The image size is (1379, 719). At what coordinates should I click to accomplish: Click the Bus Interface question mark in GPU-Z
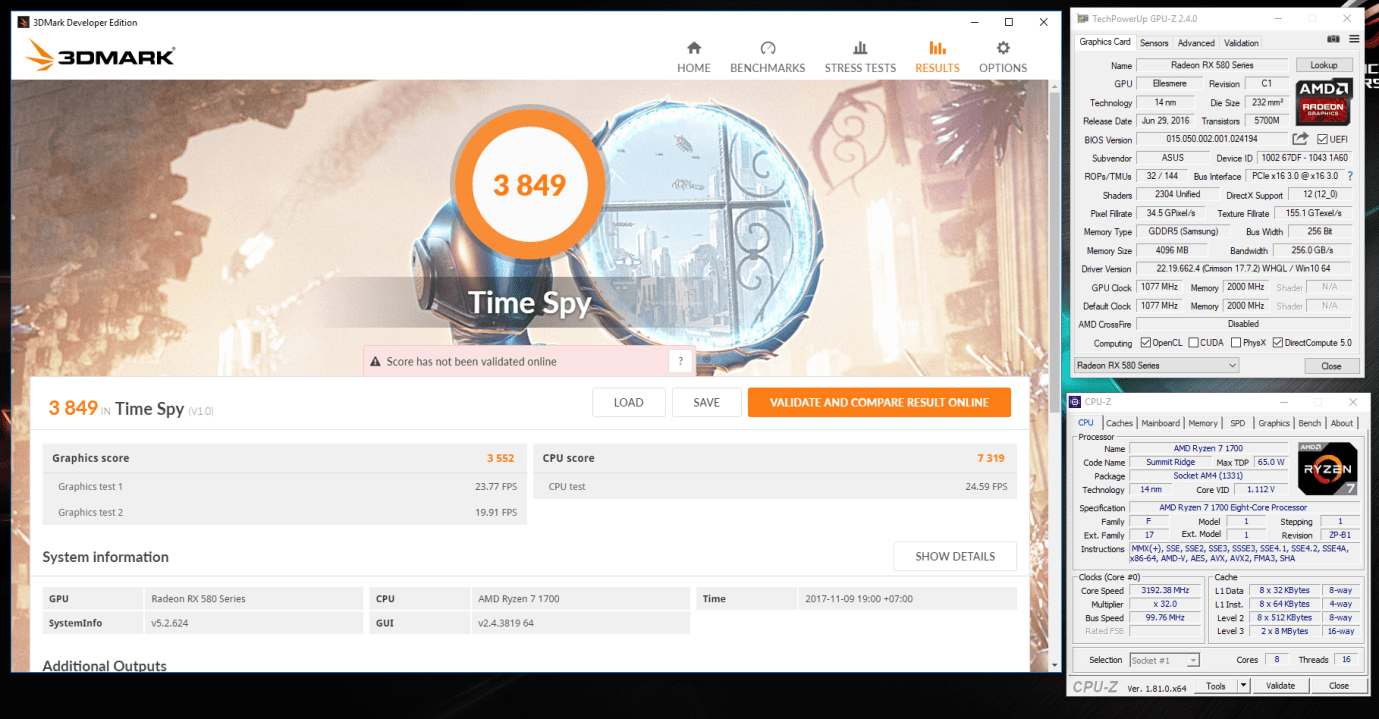1350,176
